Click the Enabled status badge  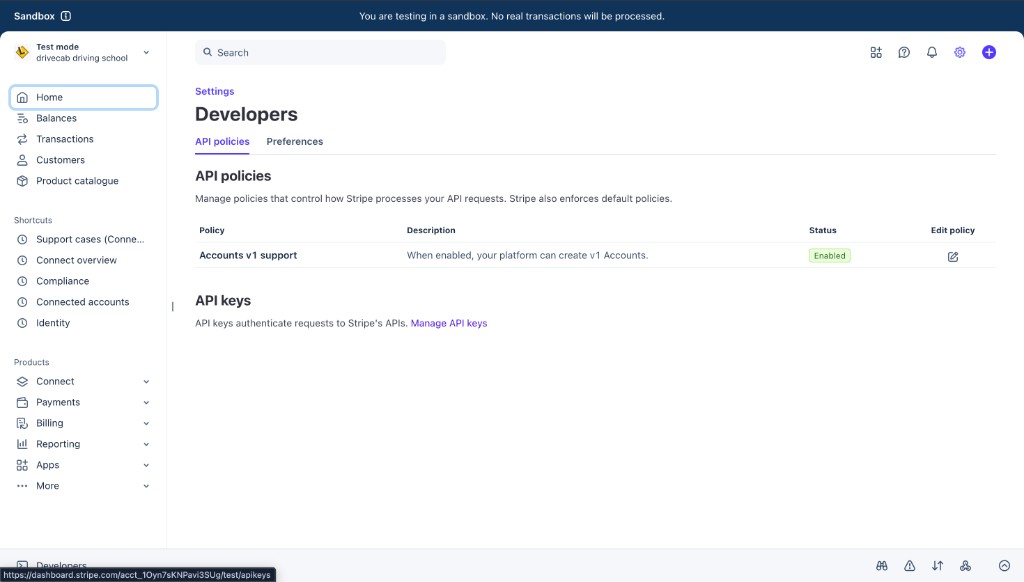click(829, 255)
